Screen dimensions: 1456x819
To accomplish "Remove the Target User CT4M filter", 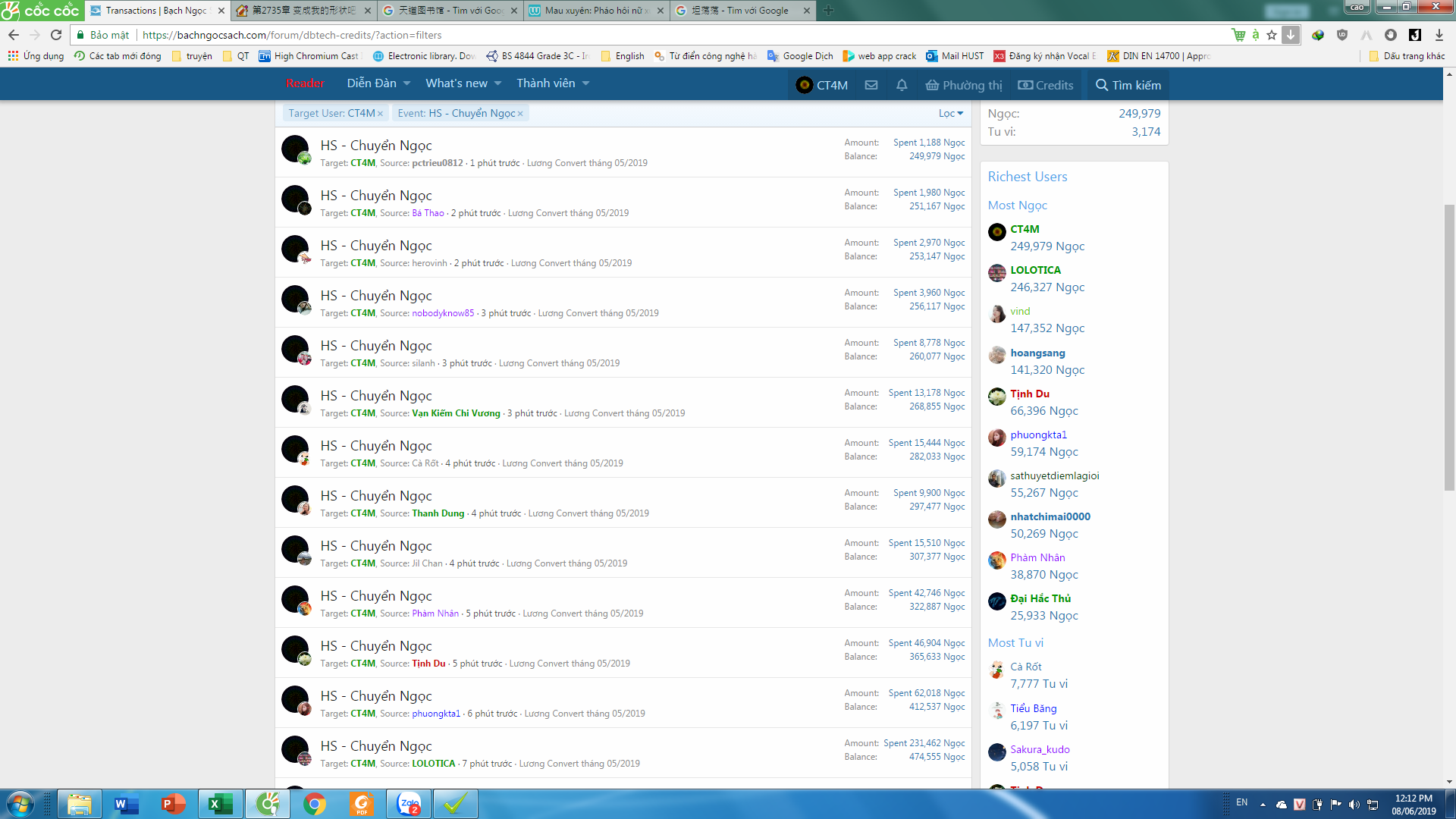I will 381,114.
